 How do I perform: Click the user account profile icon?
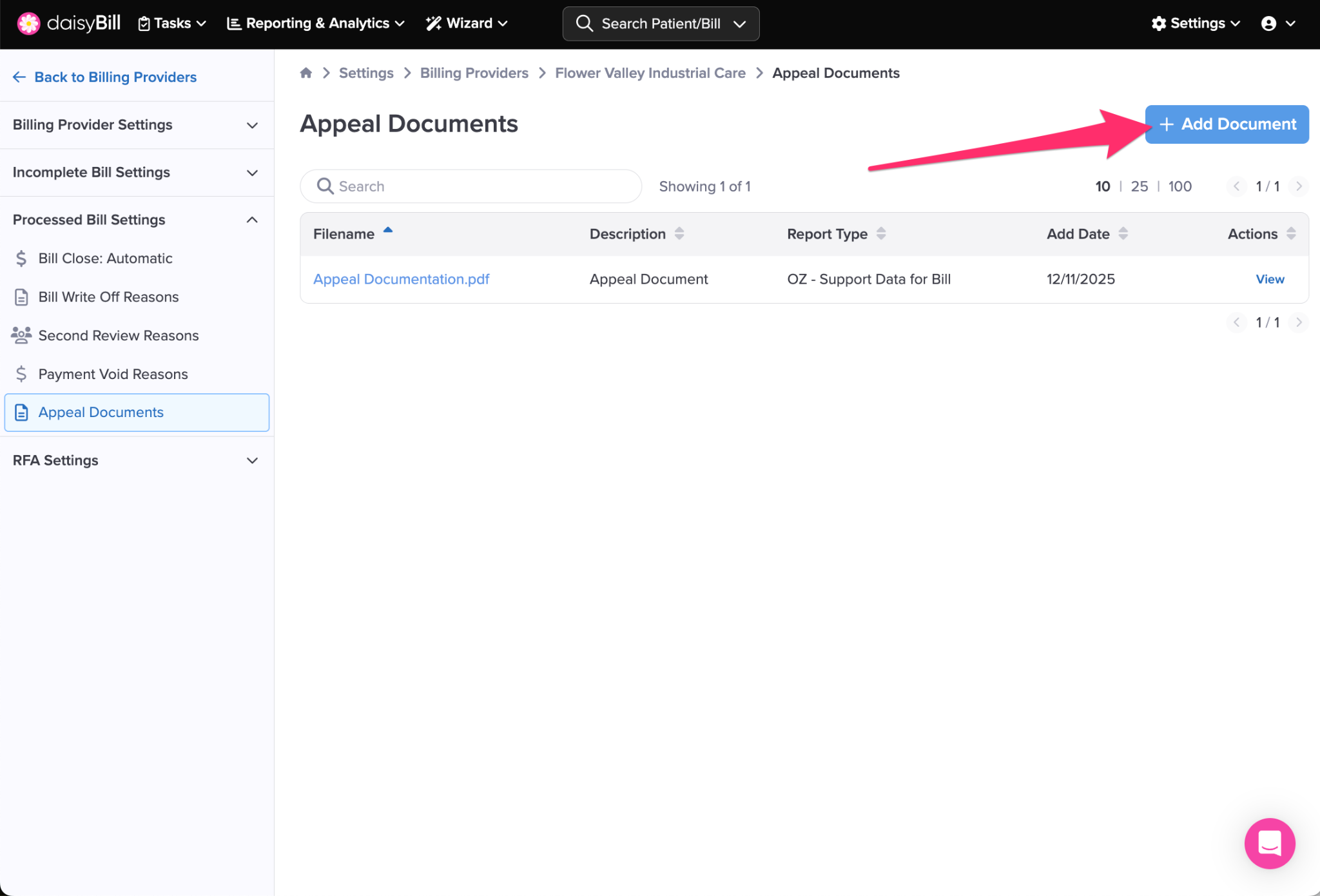[x=1268, y=24]
